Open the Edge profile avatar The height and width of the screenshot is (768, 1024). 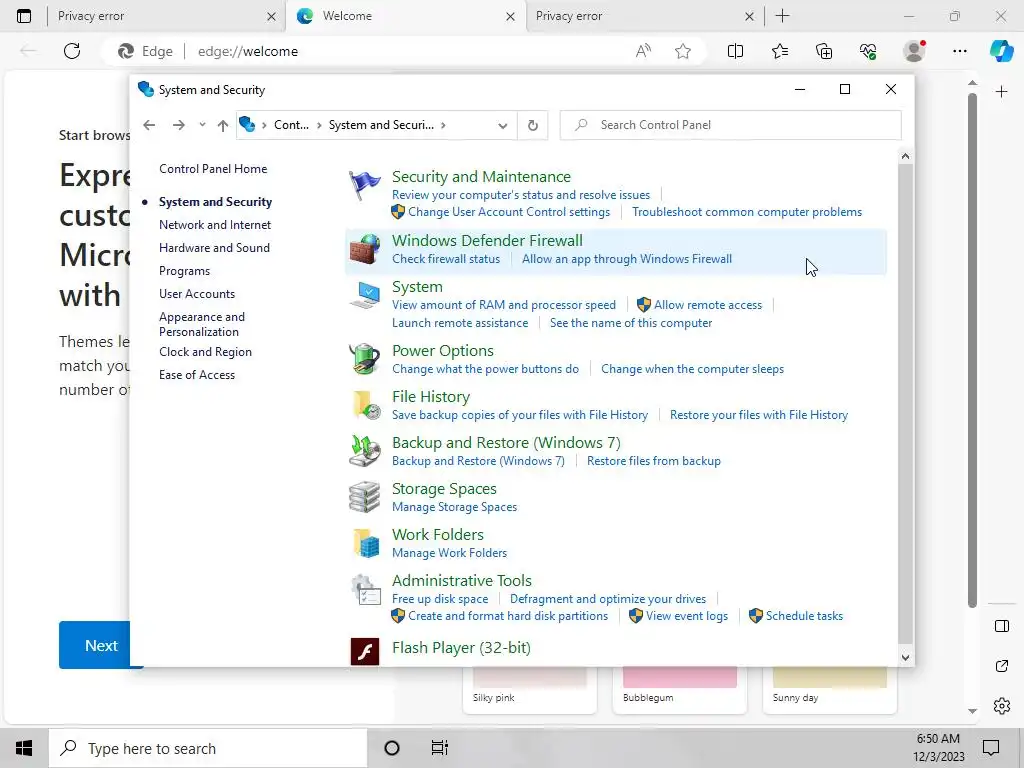pos(914,51)
